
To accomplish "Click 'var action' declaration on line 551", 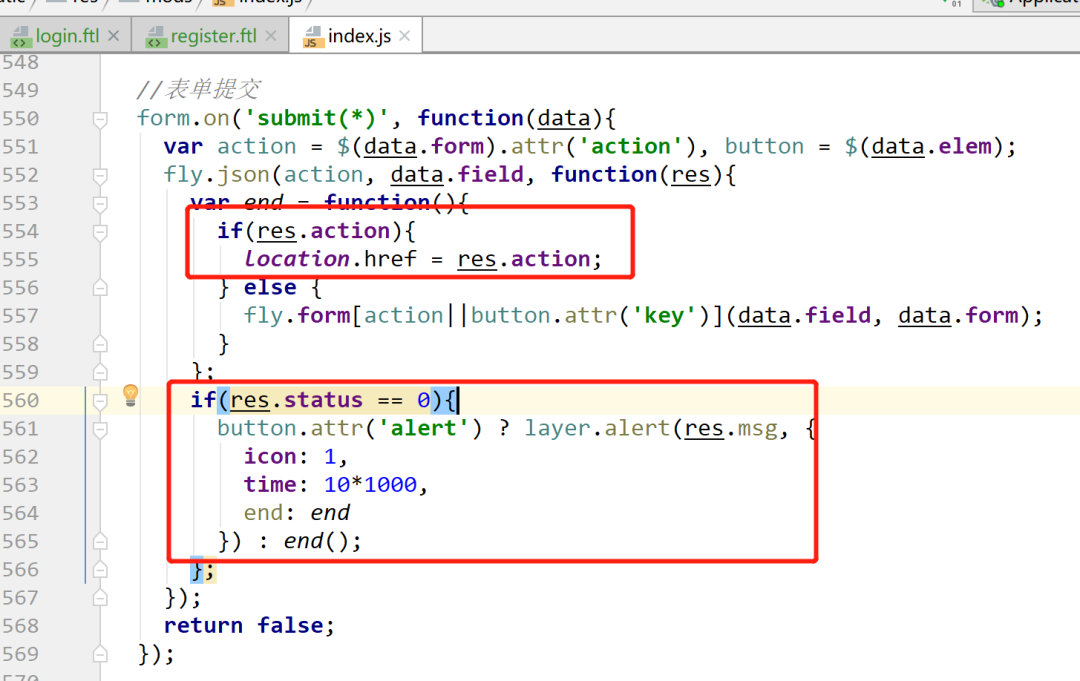I will click(x=230, y=147).
